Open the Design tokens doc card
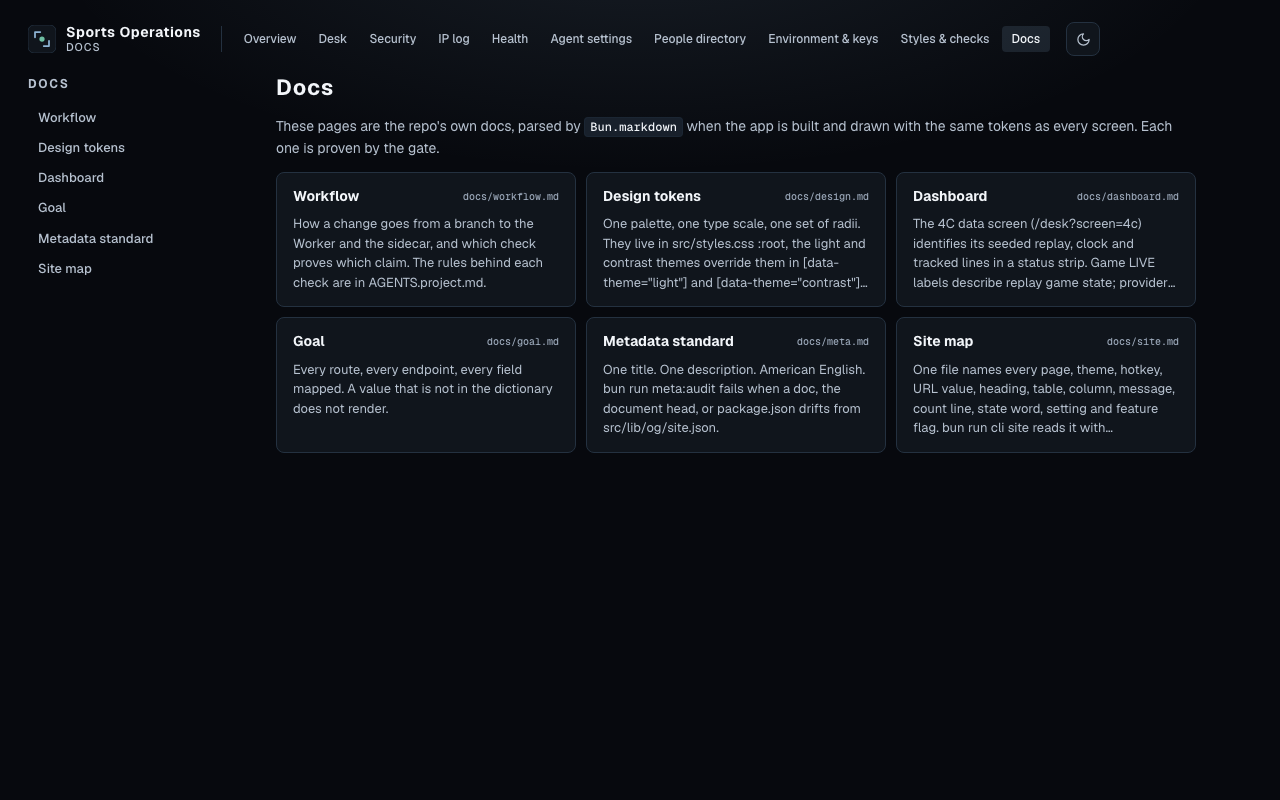 tap(736, 240)
